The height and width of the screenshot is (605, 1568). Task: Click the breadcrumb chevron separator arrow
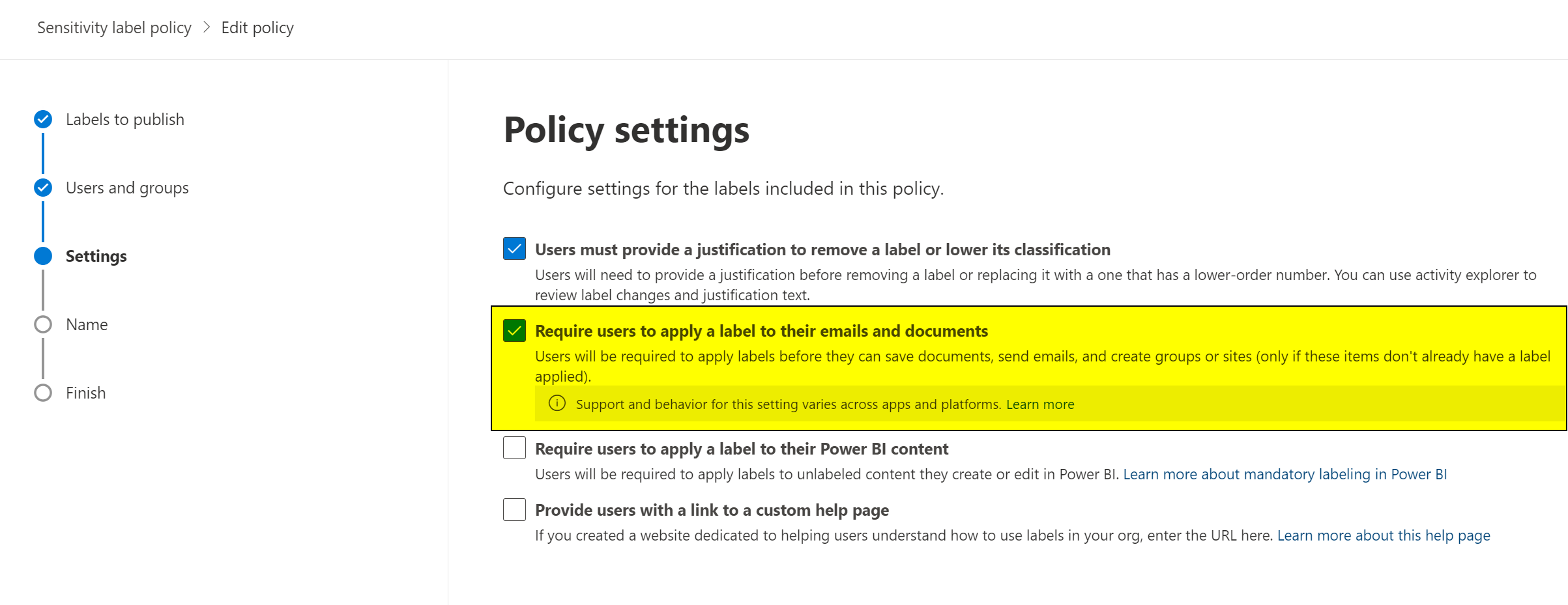tap(207, 27)
